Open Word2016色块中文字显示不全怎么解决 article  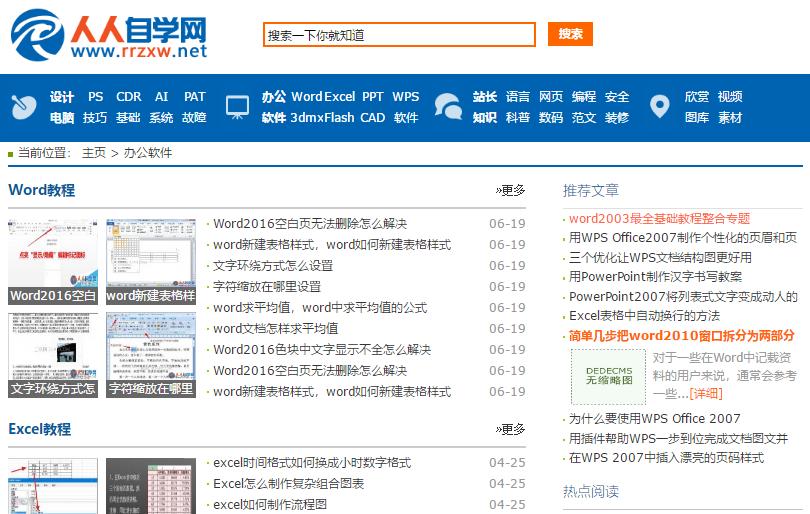pyautogui.click(x=322, y=350)
